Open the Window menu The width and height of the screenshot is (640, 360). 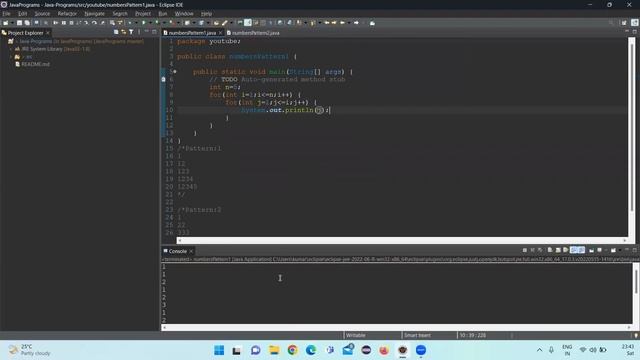184,13
